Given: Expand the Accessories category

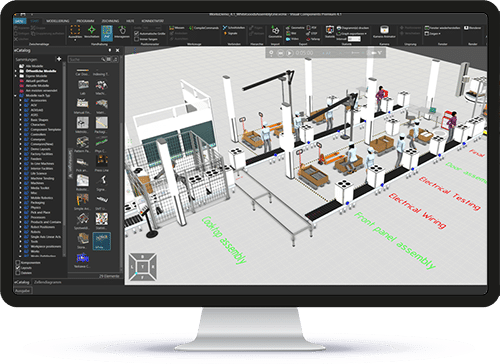Looking at the screenshot, I should point(20,100).
